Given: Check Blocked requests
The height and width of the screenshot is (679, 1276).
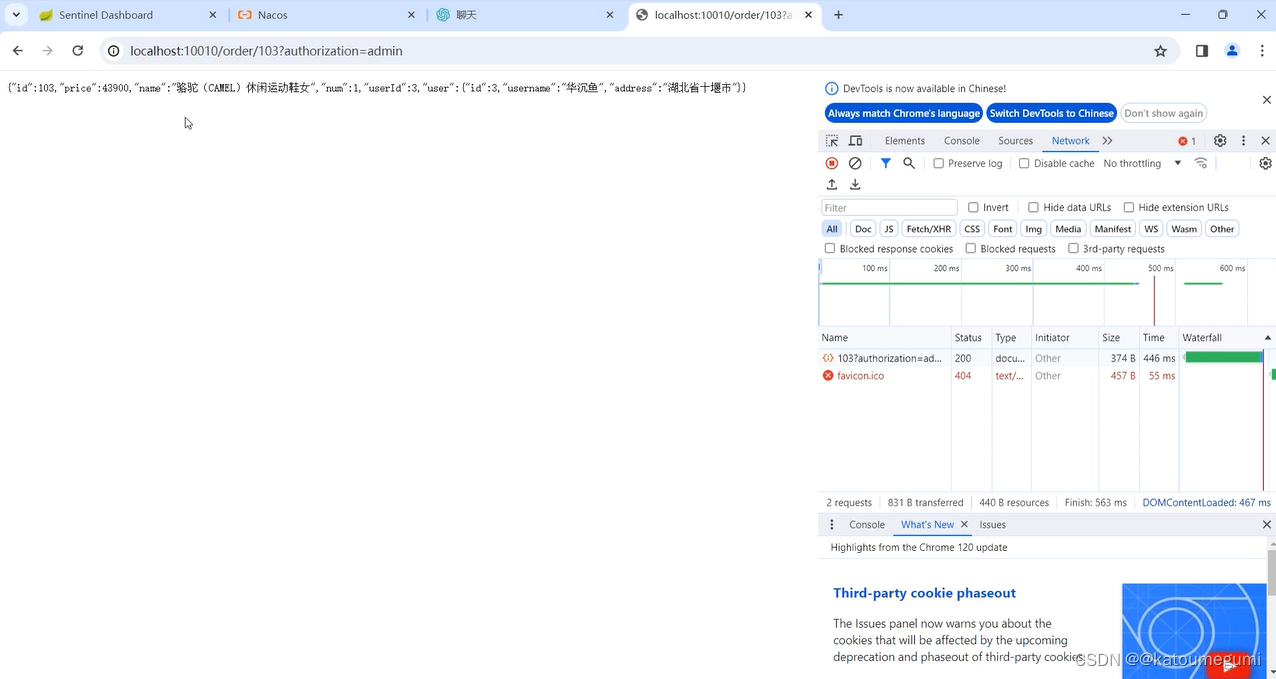Looking at the screenshot, I should [971, 248].
